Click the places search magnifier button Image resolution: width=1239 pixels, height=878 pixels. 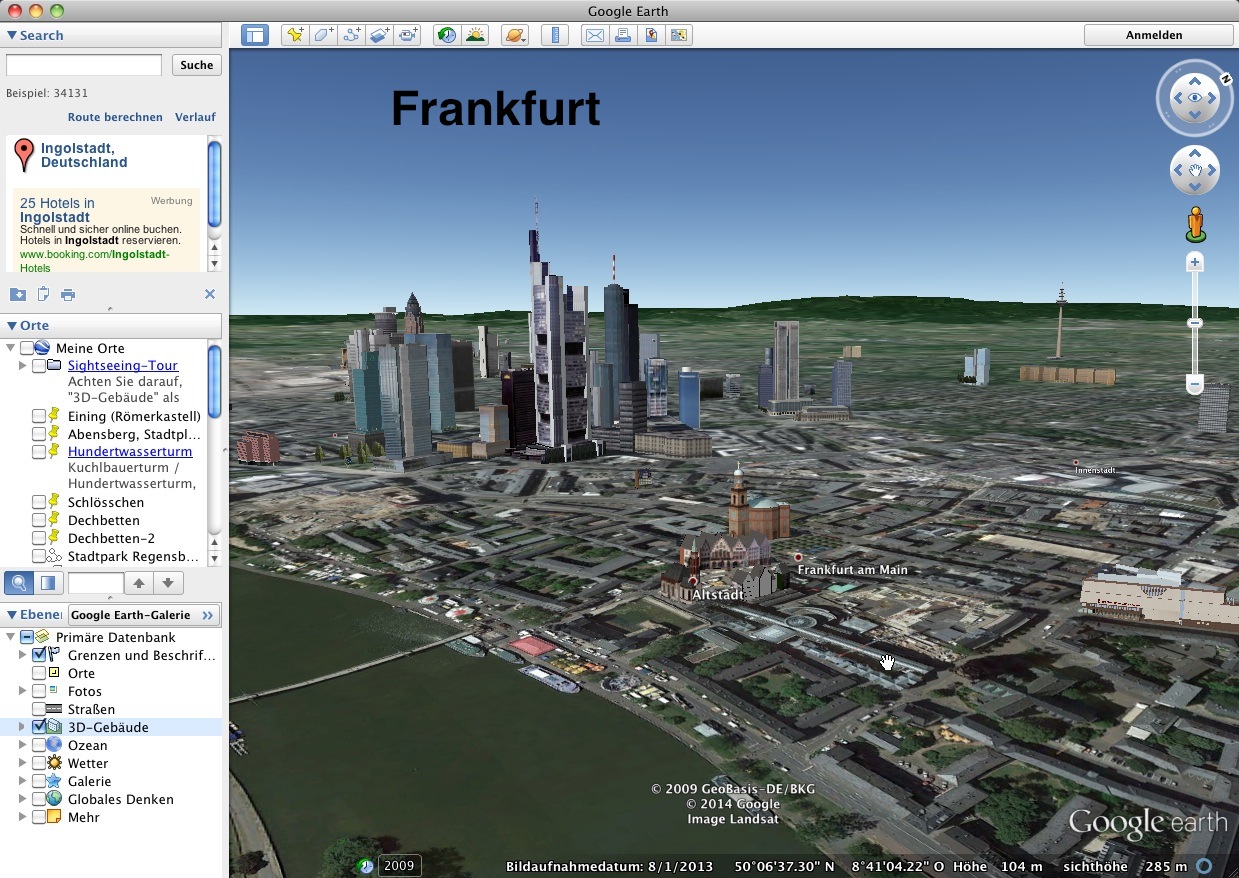coord(19,583)
